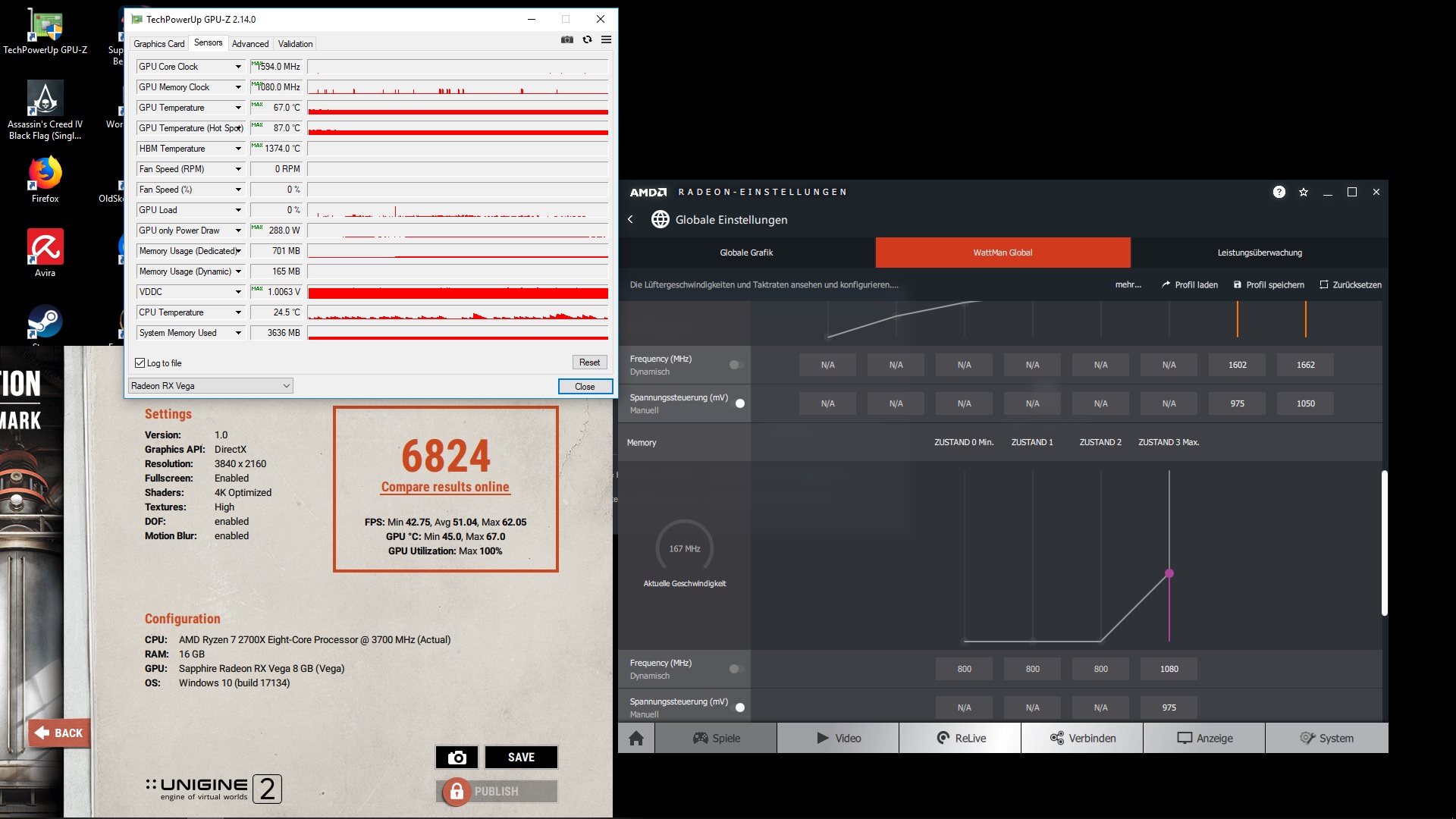1456x819 pixels.
Task: Switch to Sensors tab
Action: pyautogui.click(x=208, y=43)
